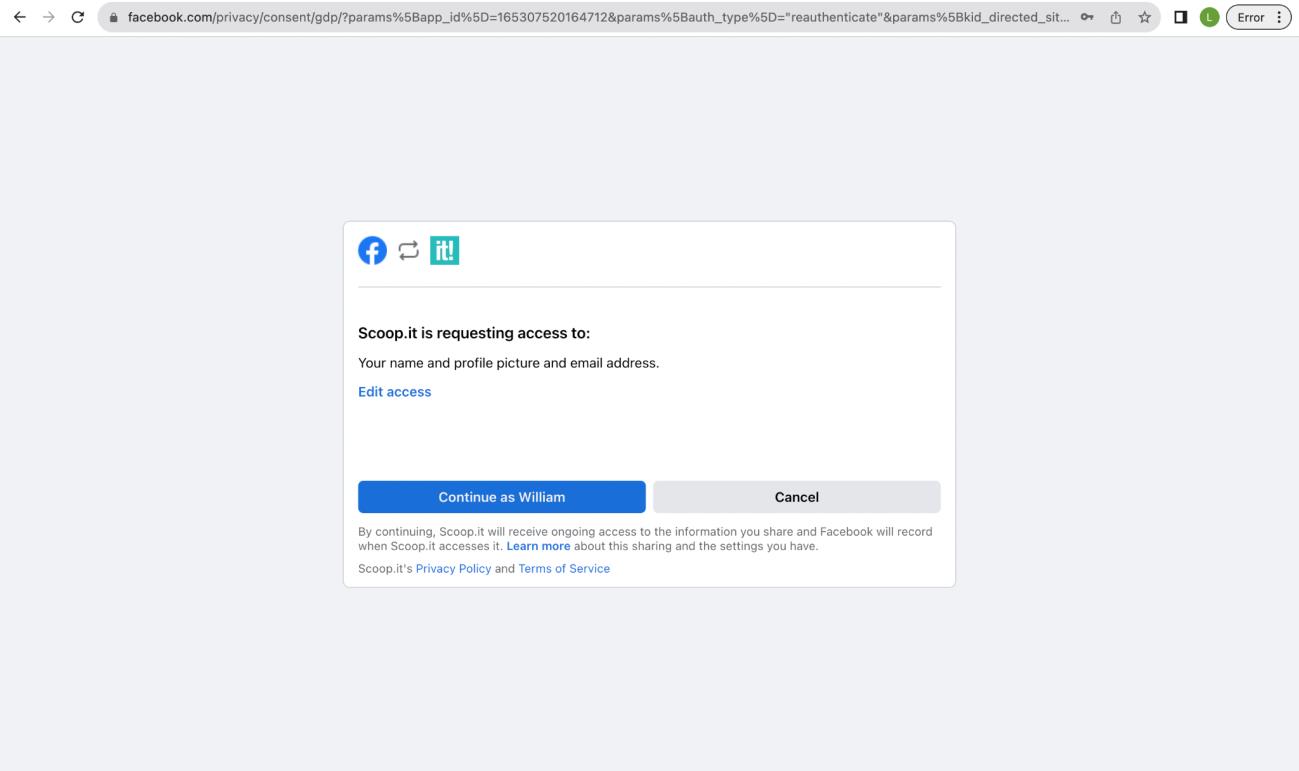1299x771 pixels.
Task: Click the share page icon
Action: point(1114,17)
